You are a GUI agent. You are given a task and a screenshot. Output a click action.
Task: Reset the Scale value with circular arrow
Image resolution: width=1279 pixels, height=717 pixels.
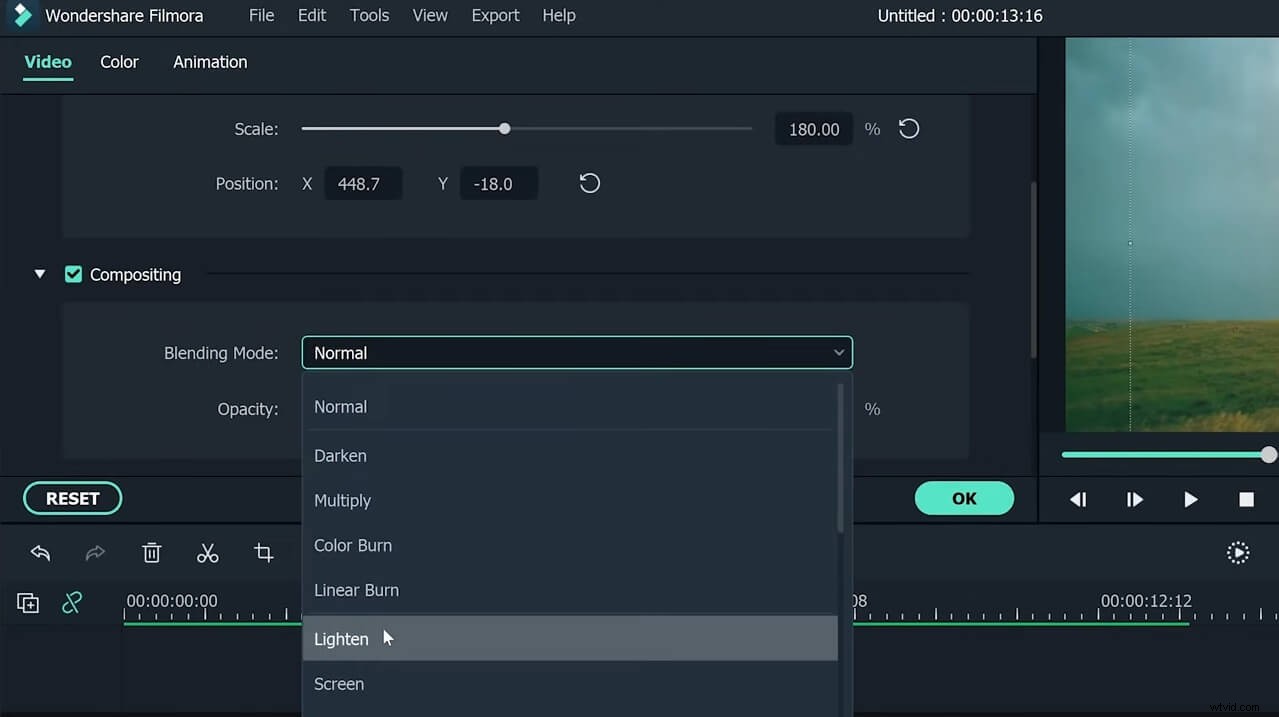pos(908,129)
